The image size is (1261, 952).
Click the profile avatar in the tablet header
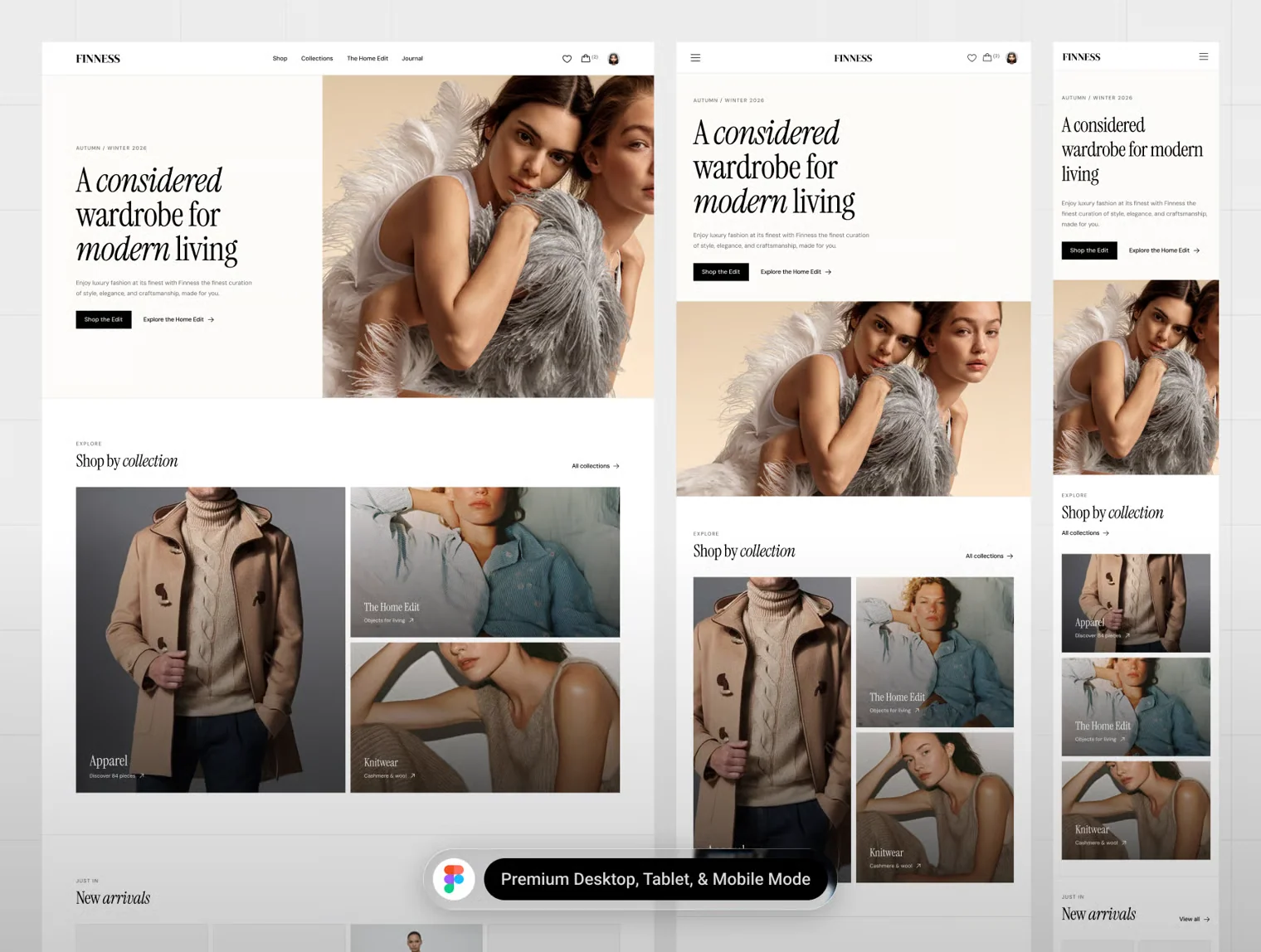[1011, 58]
